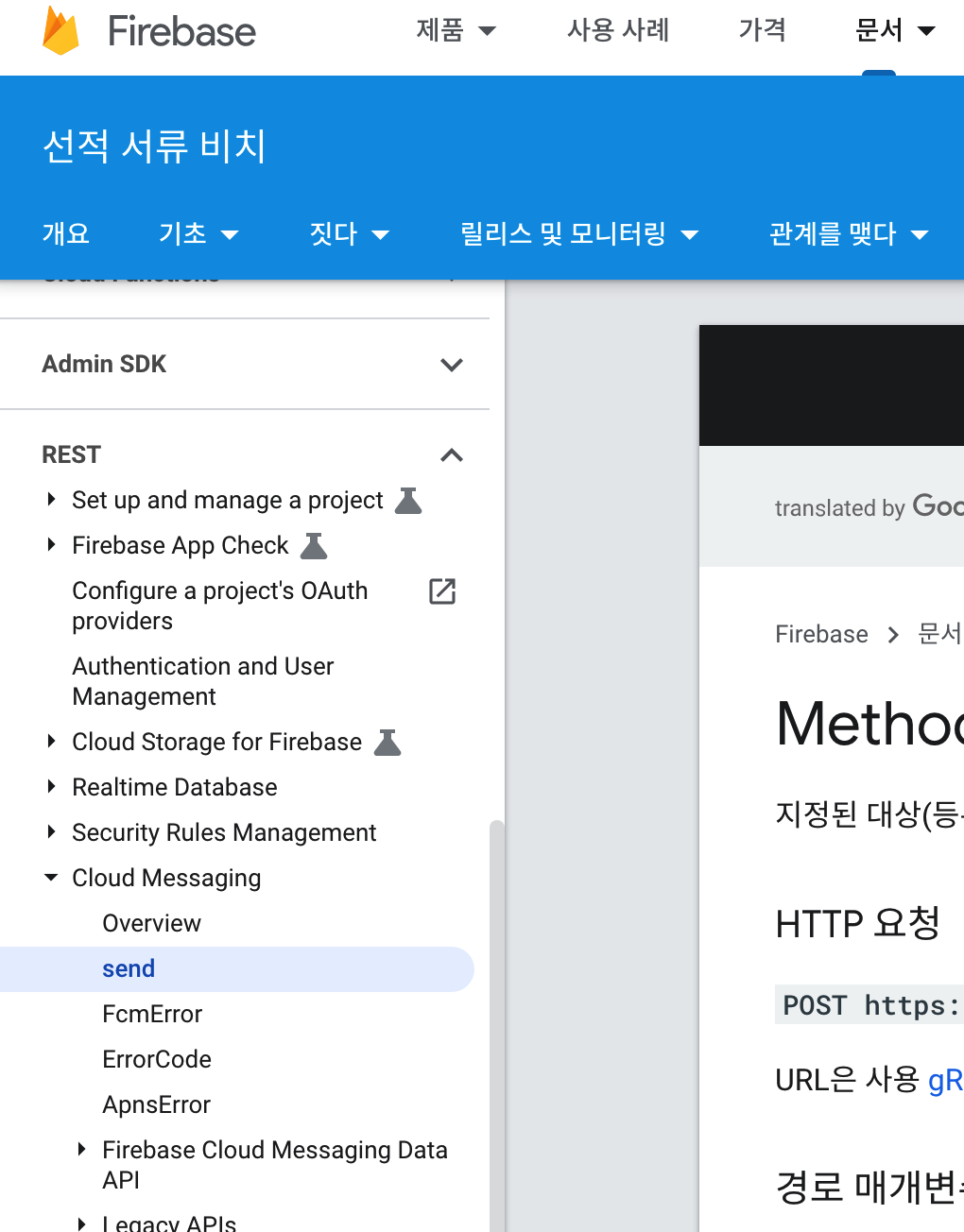964x1232 pixels.
Task: Click the Firebase Cloud Messaging Data API entry
Action: 275,1165
